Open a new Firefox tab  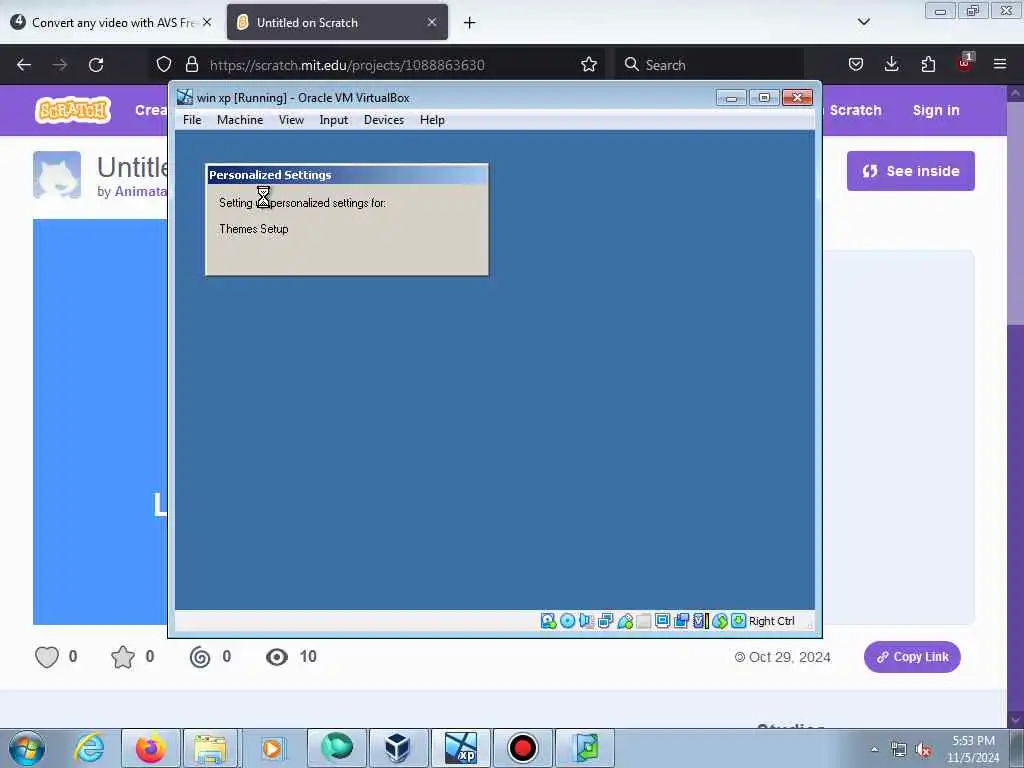point(469,23)
